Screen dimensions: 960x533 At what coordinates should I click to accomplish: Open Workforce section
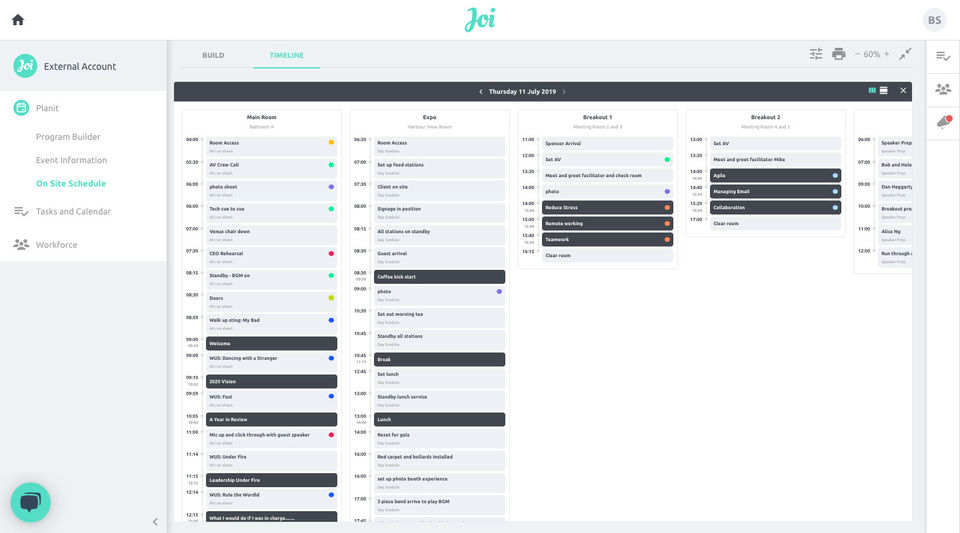(56, 245)
